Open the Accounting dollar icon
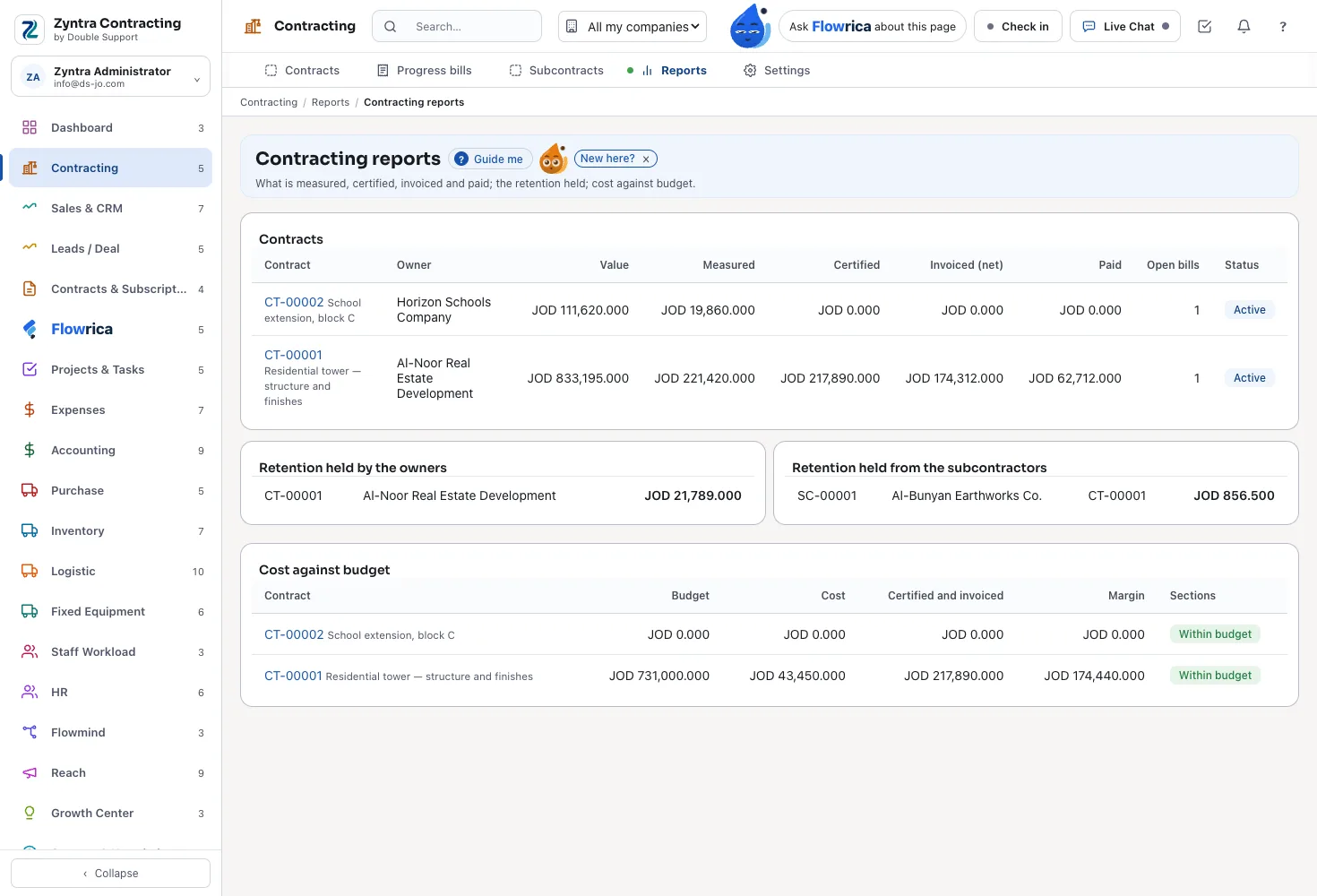This screenshot has height=896, width=1317. pos(30,450)
